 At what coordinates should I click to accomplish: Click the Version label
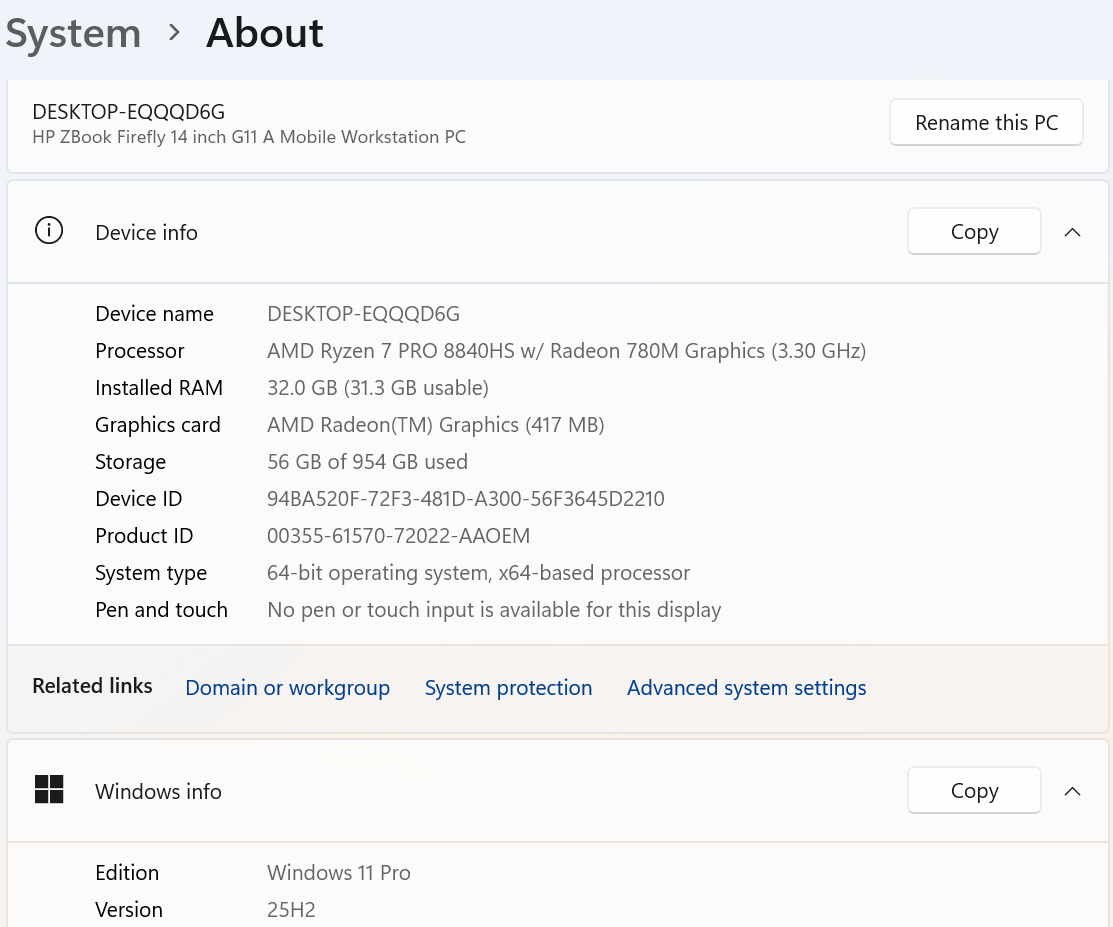click(128, 909)
